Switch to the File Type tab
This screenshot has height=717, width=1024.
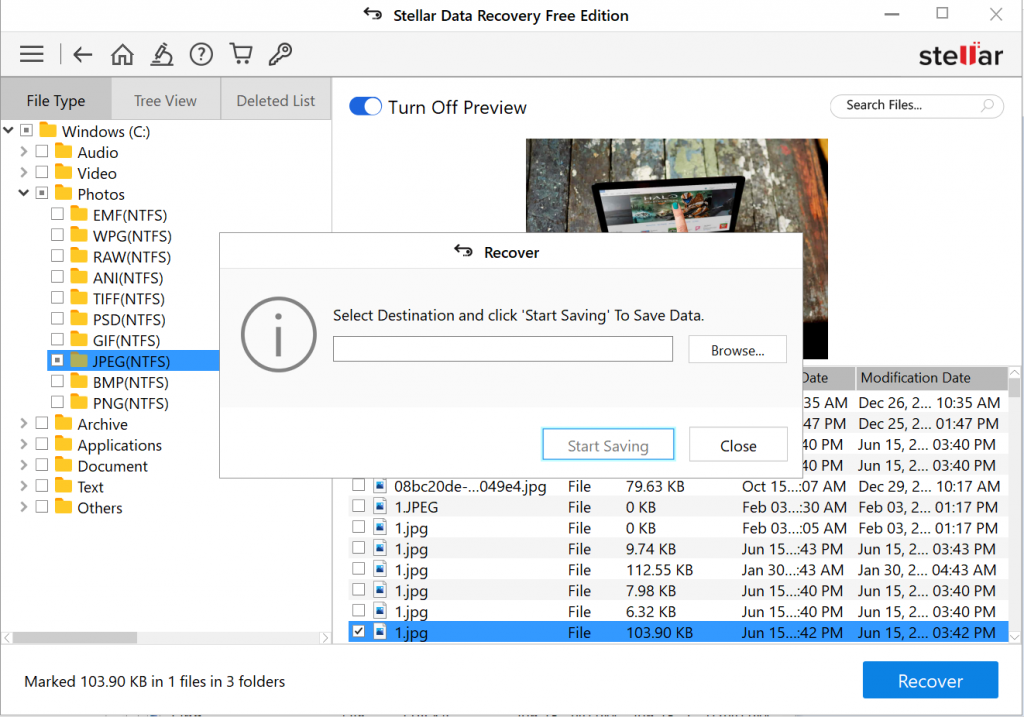56,101
